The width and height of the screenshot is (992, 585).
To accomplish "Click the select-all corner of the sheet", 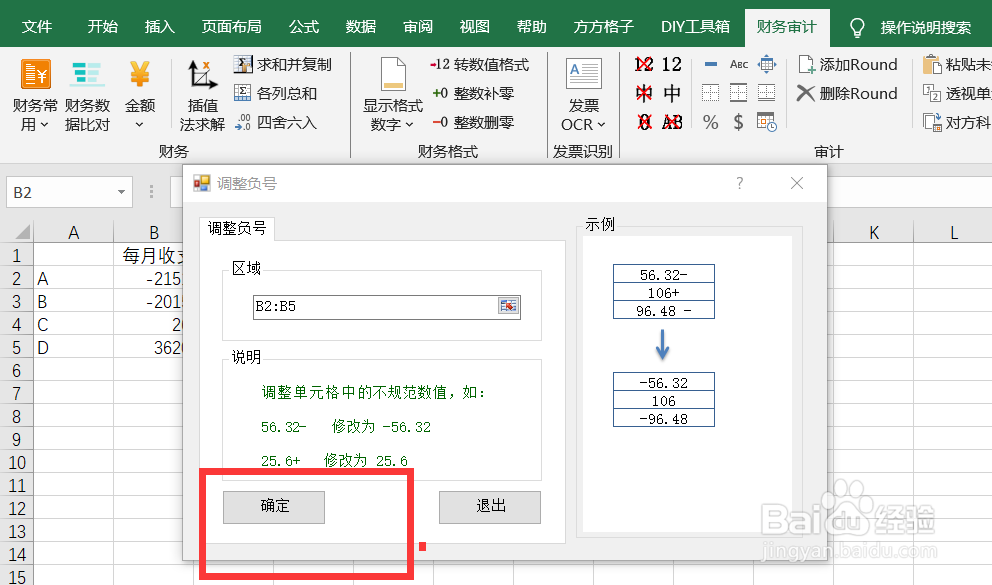I will pyautogui.click(x=17, y=231).
